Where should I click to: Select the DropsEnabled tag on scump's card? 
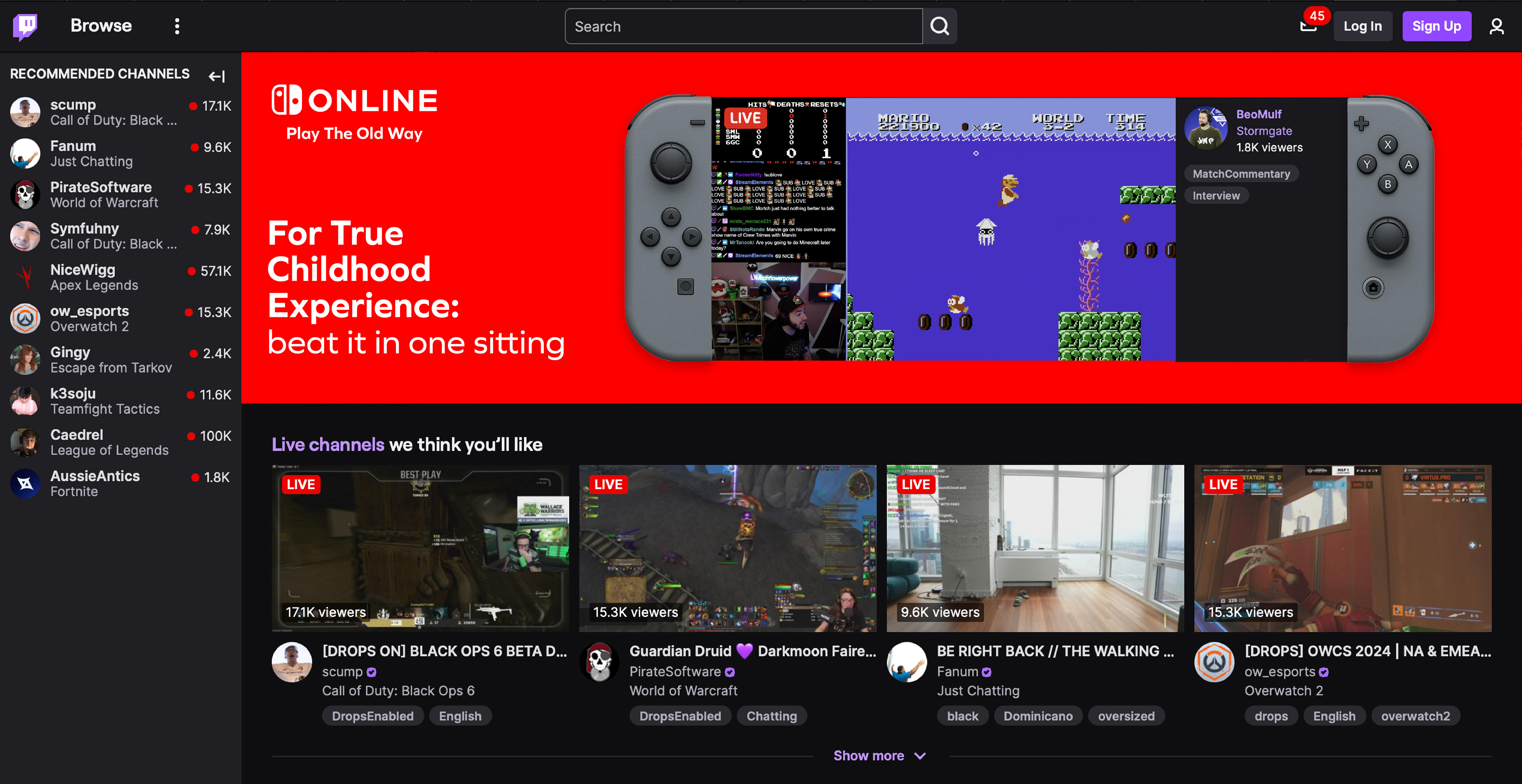[x=373, y=716]
